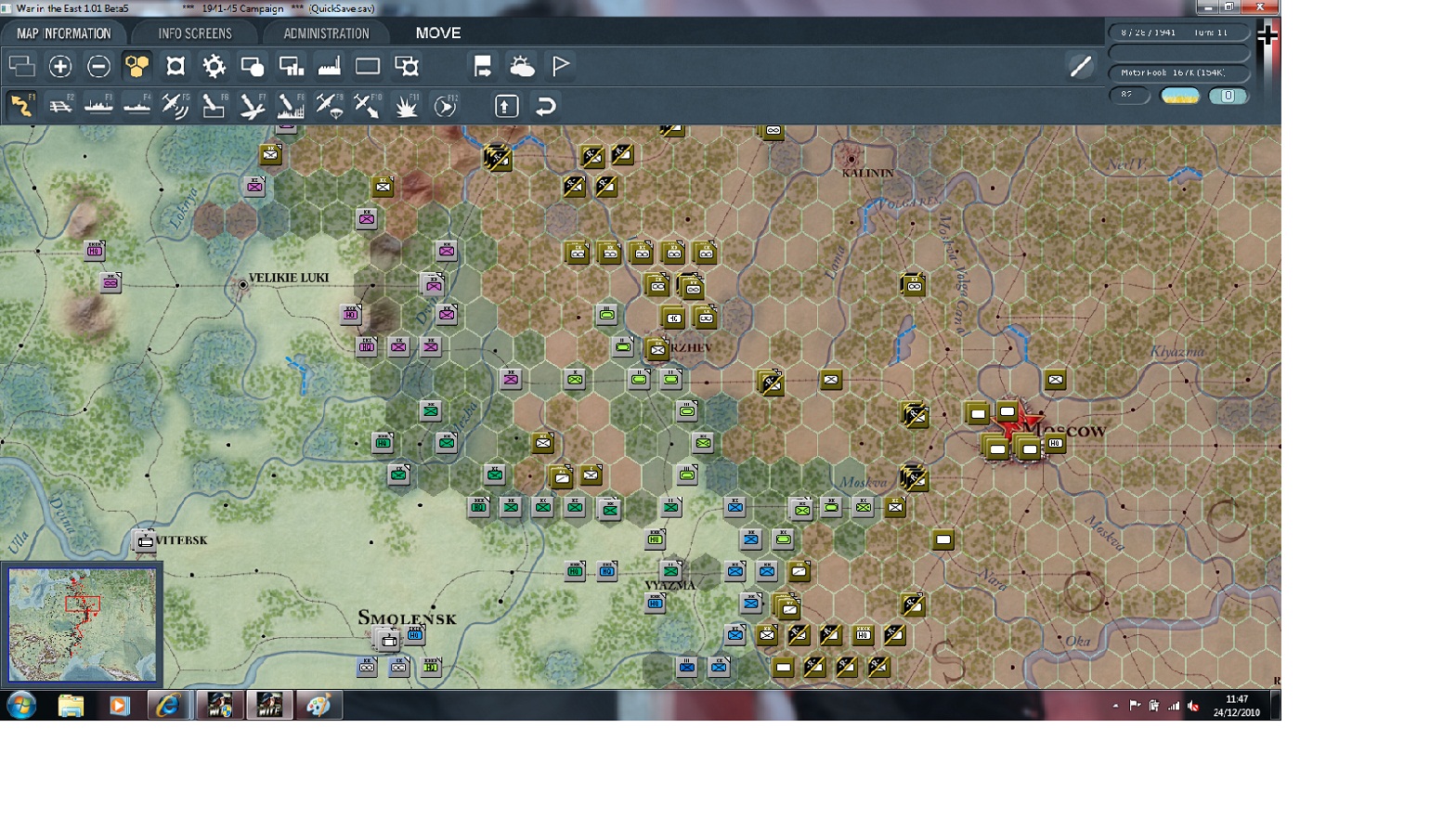
Task: Select the unit counter on Vitebsk
Action: click(145, 540)
